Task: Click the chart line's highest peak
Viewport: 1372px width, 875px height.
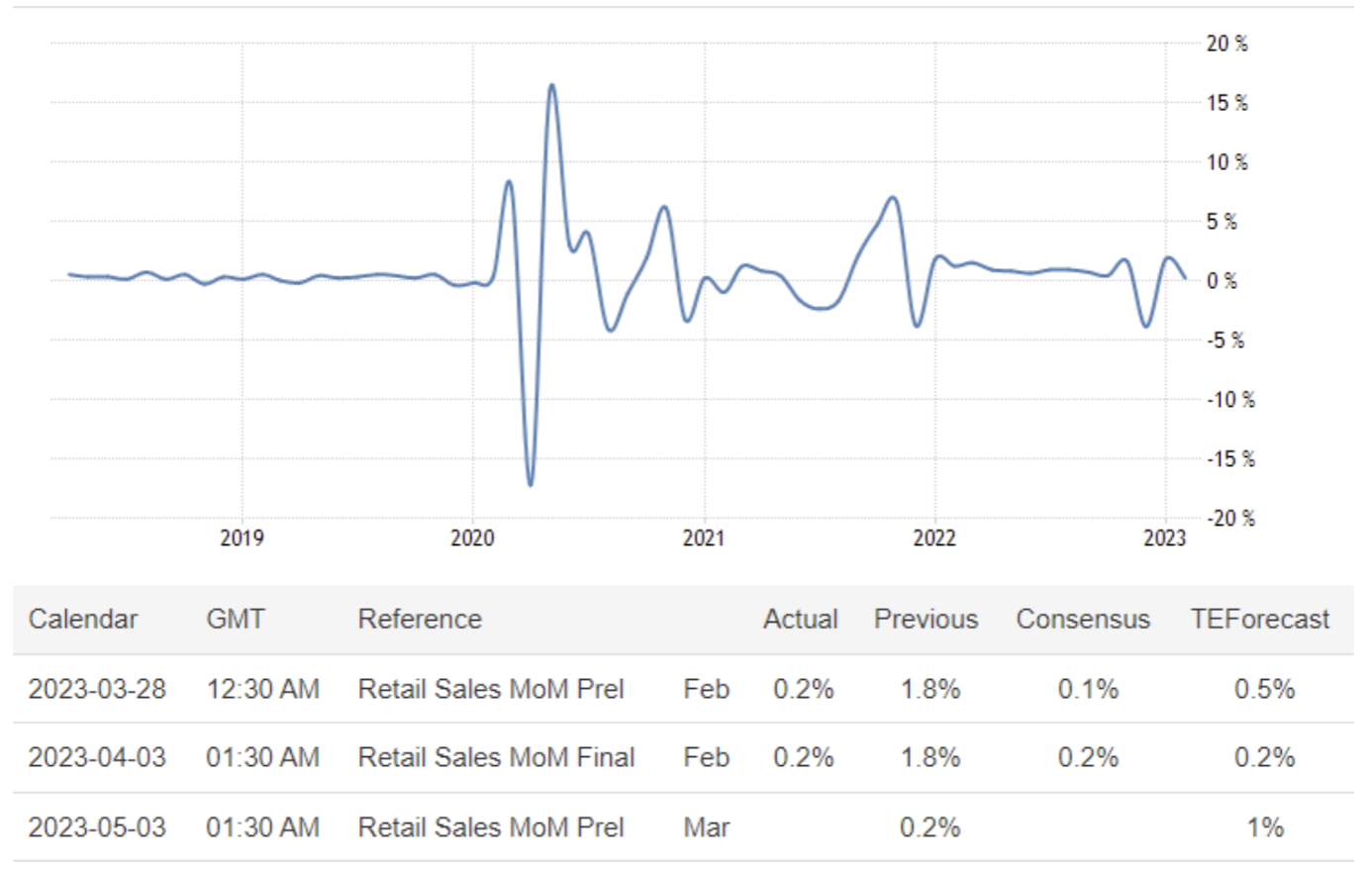Action: (551, 85)
